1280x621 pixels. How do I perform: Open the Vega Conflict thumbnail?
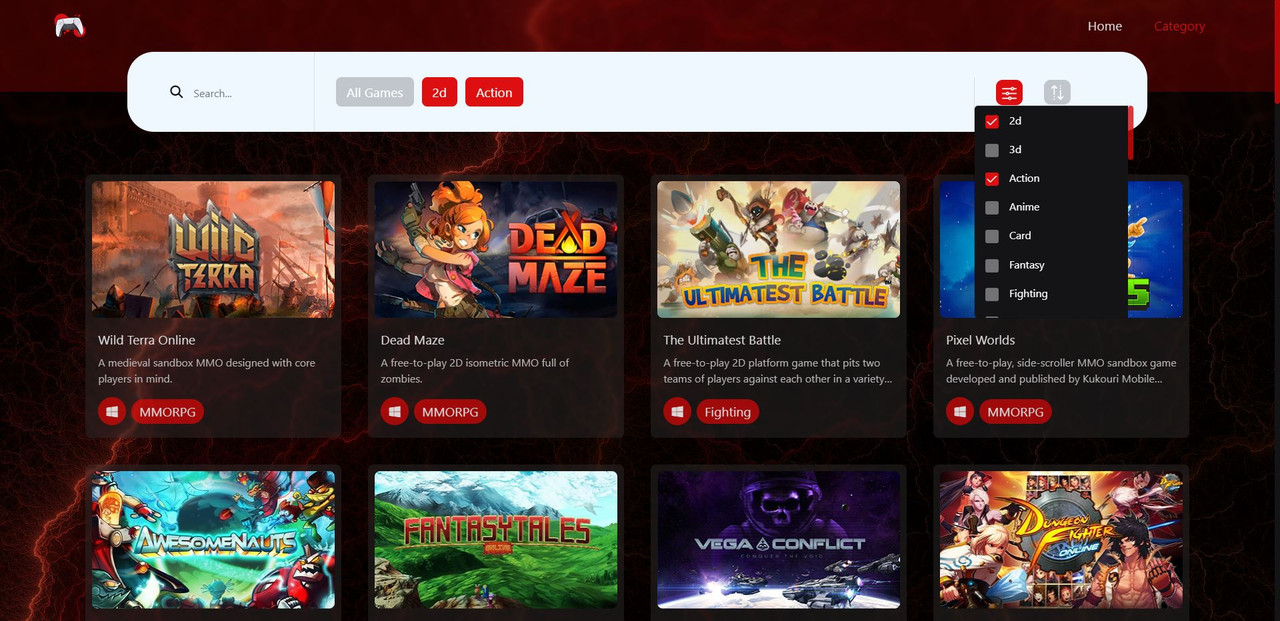(778, 540)
